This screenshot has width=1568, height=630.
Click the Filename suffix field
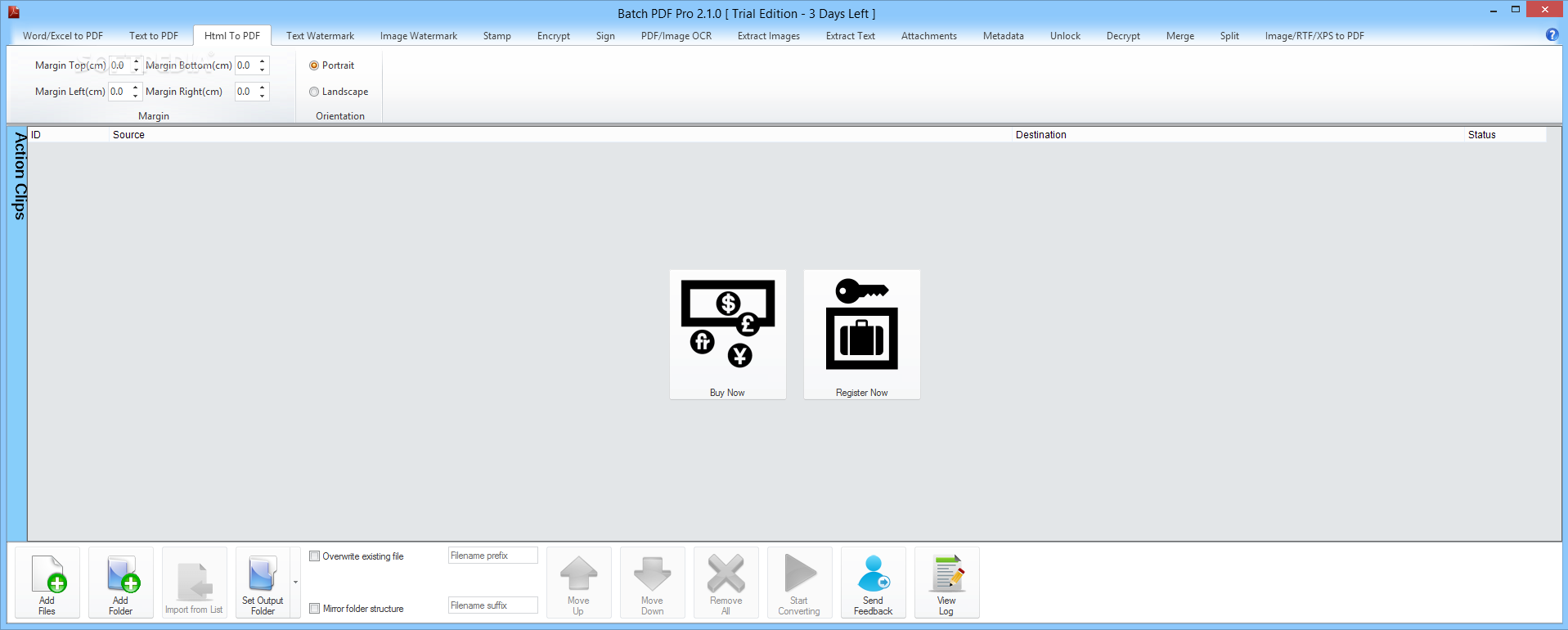[x=492, y=605]
